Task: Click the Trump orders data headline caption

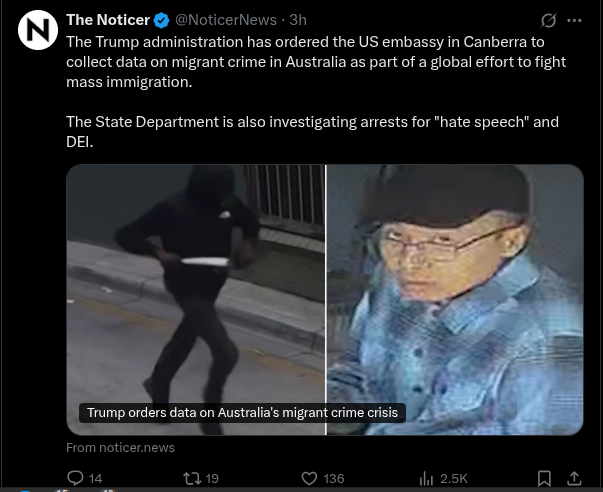Action: tap(242, 412)
